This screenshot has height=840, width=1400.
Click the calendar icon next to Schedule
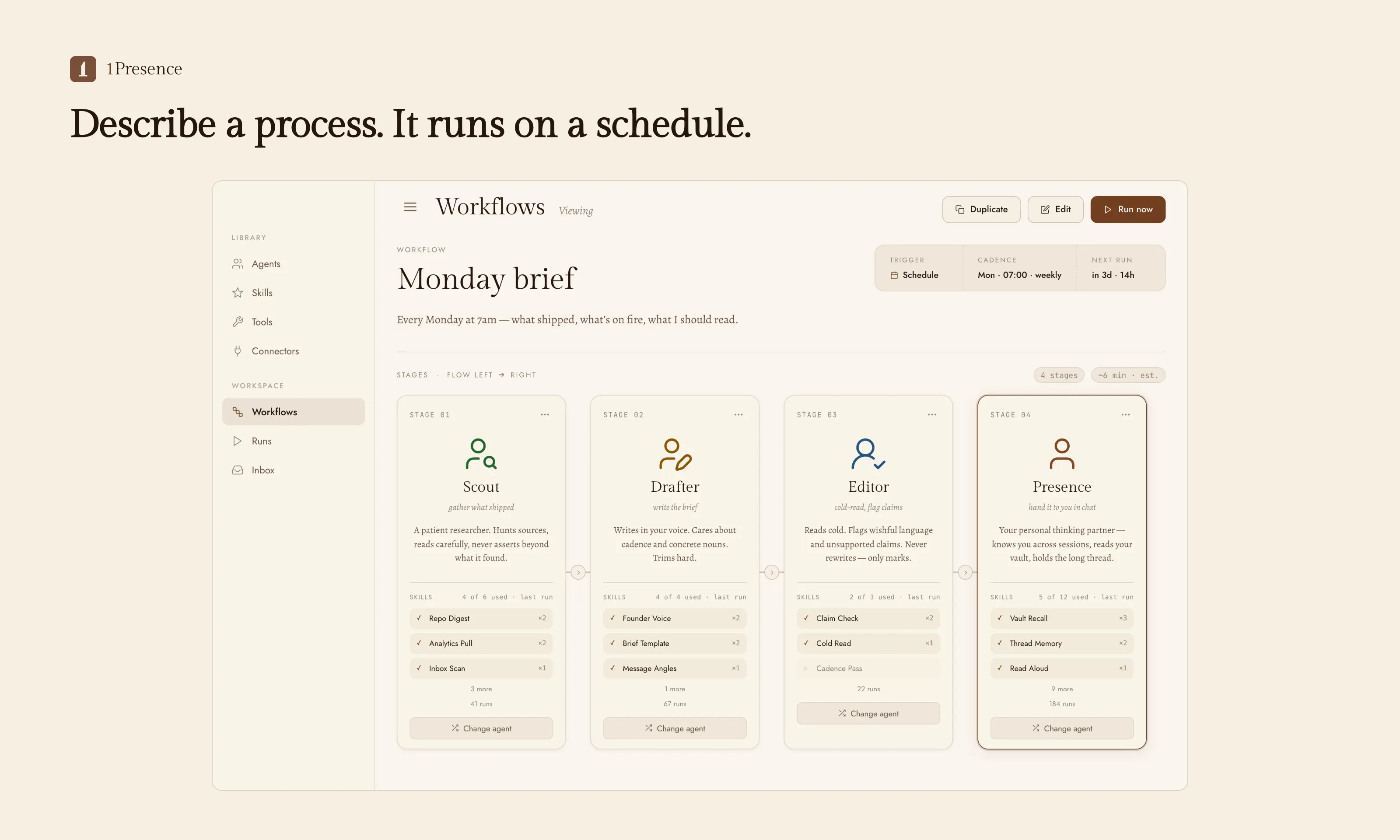(894, 275)
